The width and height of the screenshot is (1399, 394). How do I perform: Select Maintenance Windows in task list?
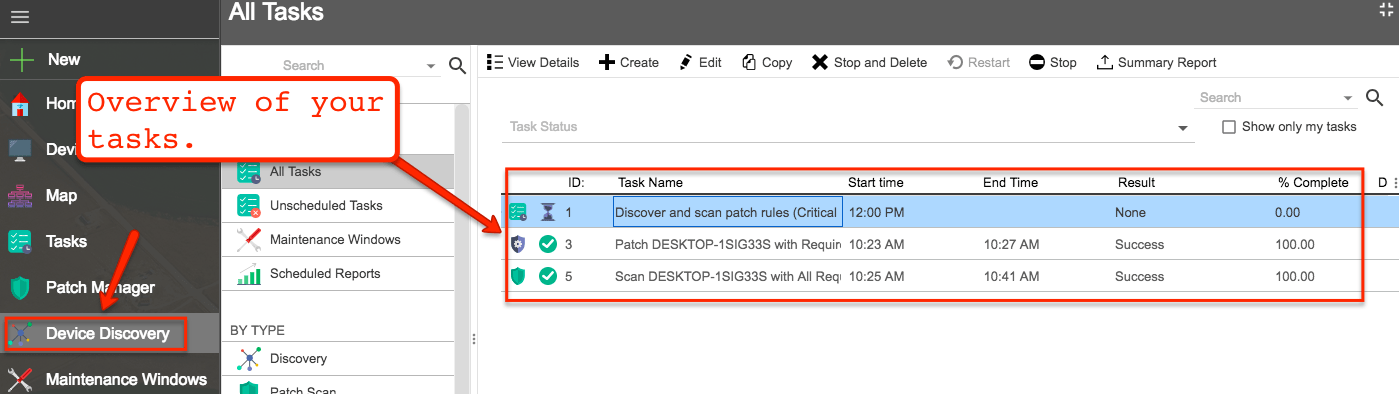click(338, 239)
